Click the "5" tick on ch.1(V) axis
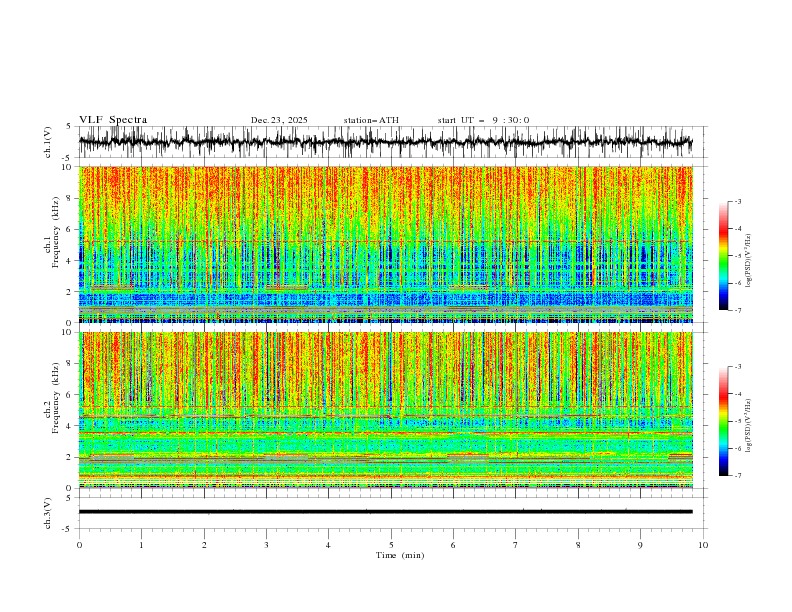 69,126
